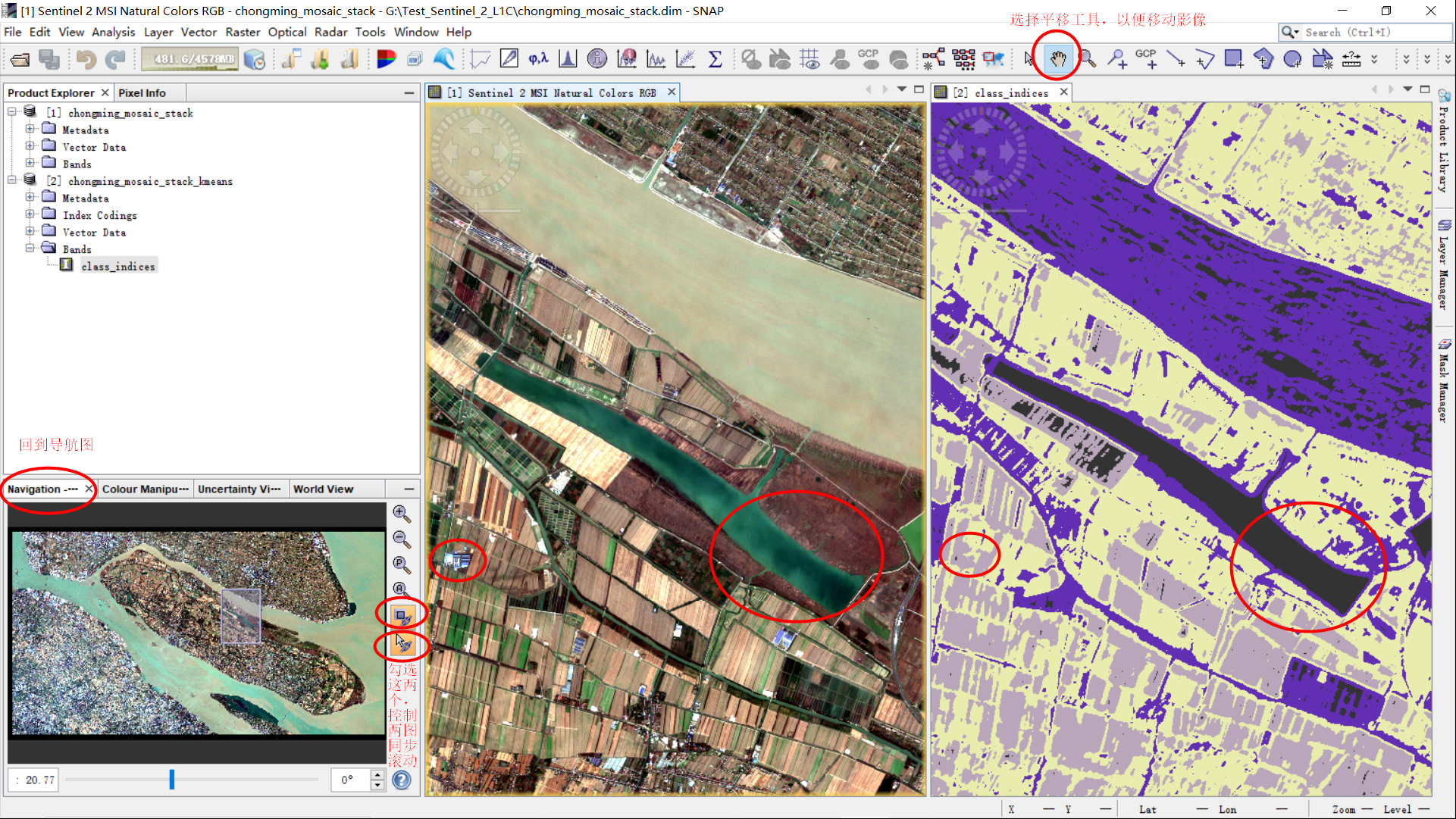Click the Sum band statistics icon

(x=715, y=58)
